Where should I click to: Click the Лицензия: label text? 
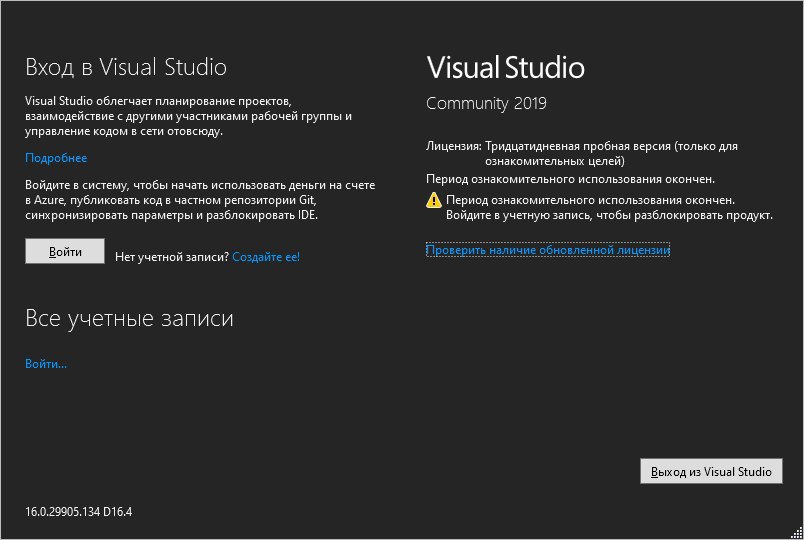454,146
